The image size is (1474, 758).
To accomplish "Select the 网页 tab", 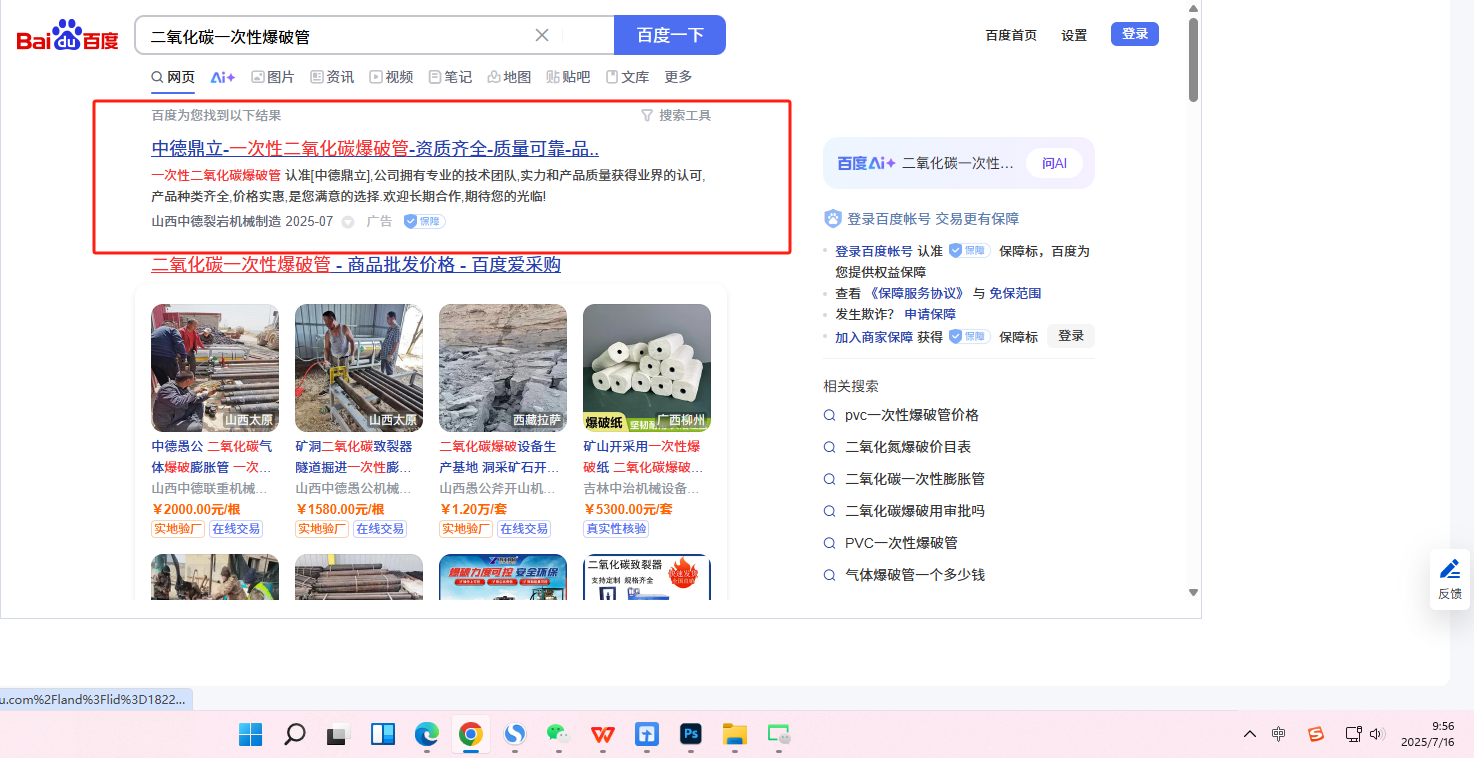I will coord(173,77).
